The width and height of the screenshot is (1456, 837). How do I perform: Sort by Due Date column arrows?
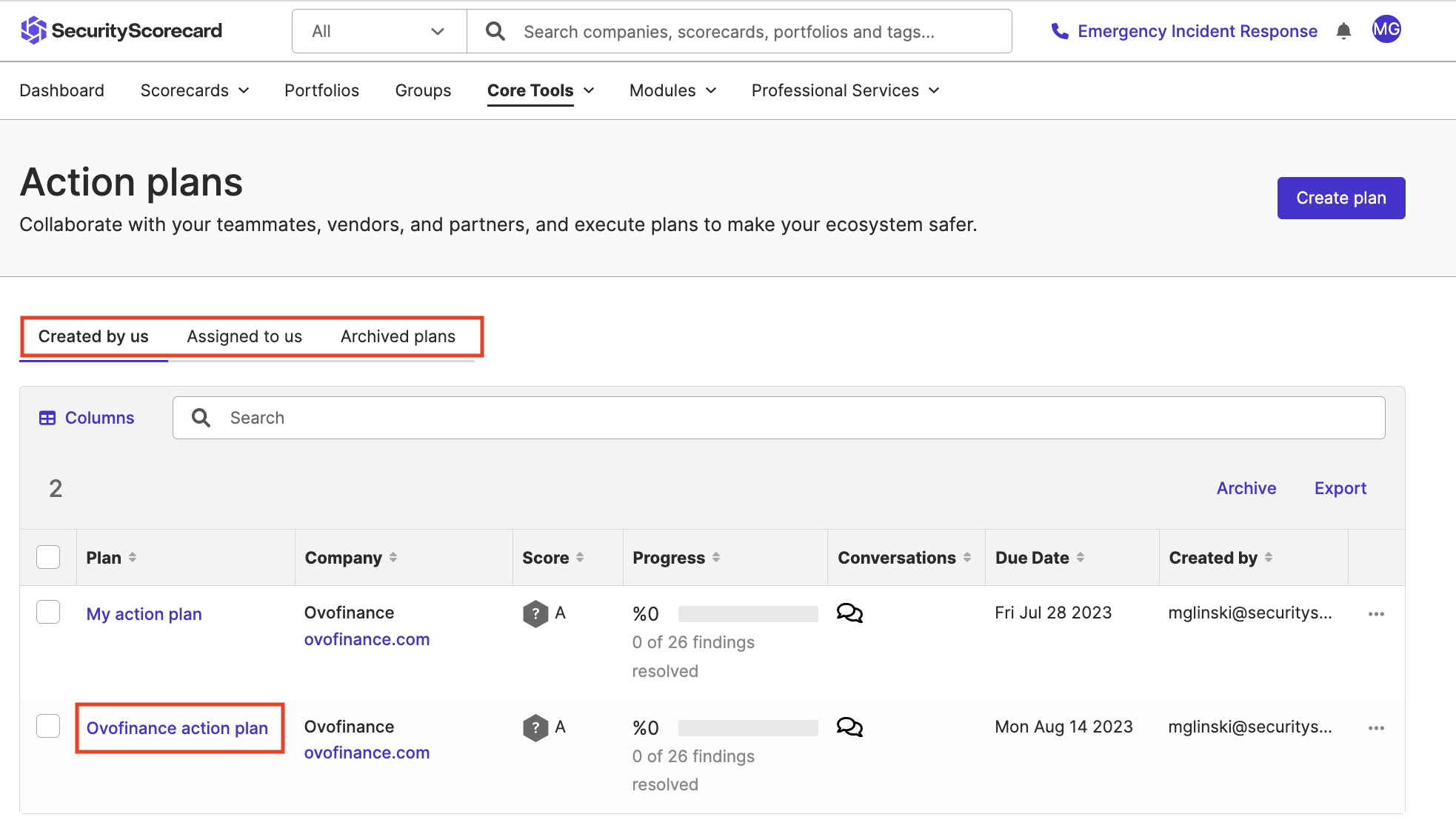[1081, 557]
